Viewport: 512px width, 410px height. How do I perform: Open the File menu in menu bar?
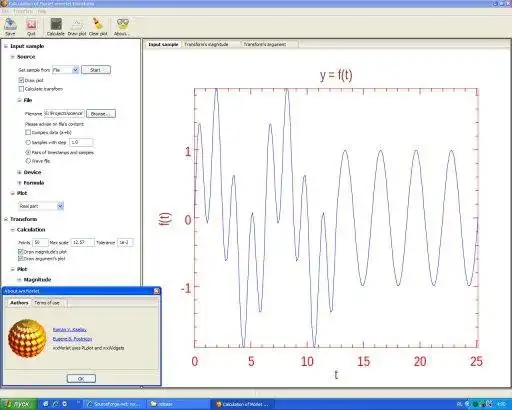5,11
